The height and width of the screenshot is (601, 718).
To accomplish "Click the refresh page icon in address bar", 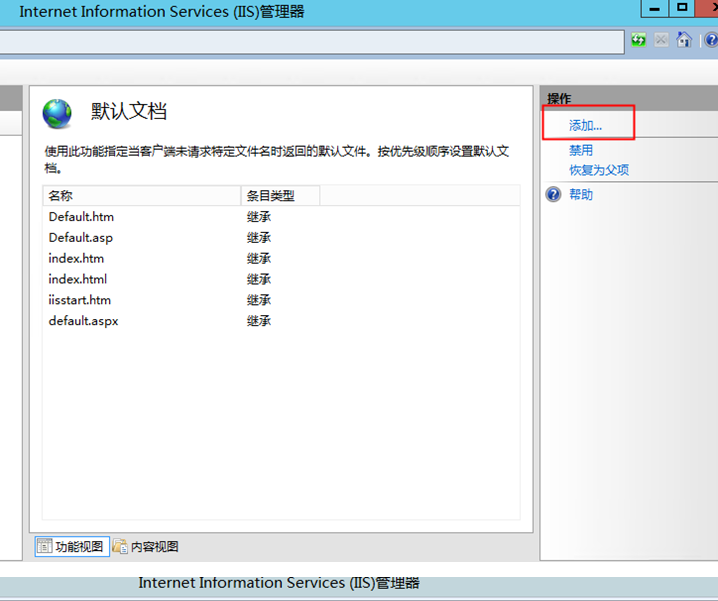I will [638, 40].
